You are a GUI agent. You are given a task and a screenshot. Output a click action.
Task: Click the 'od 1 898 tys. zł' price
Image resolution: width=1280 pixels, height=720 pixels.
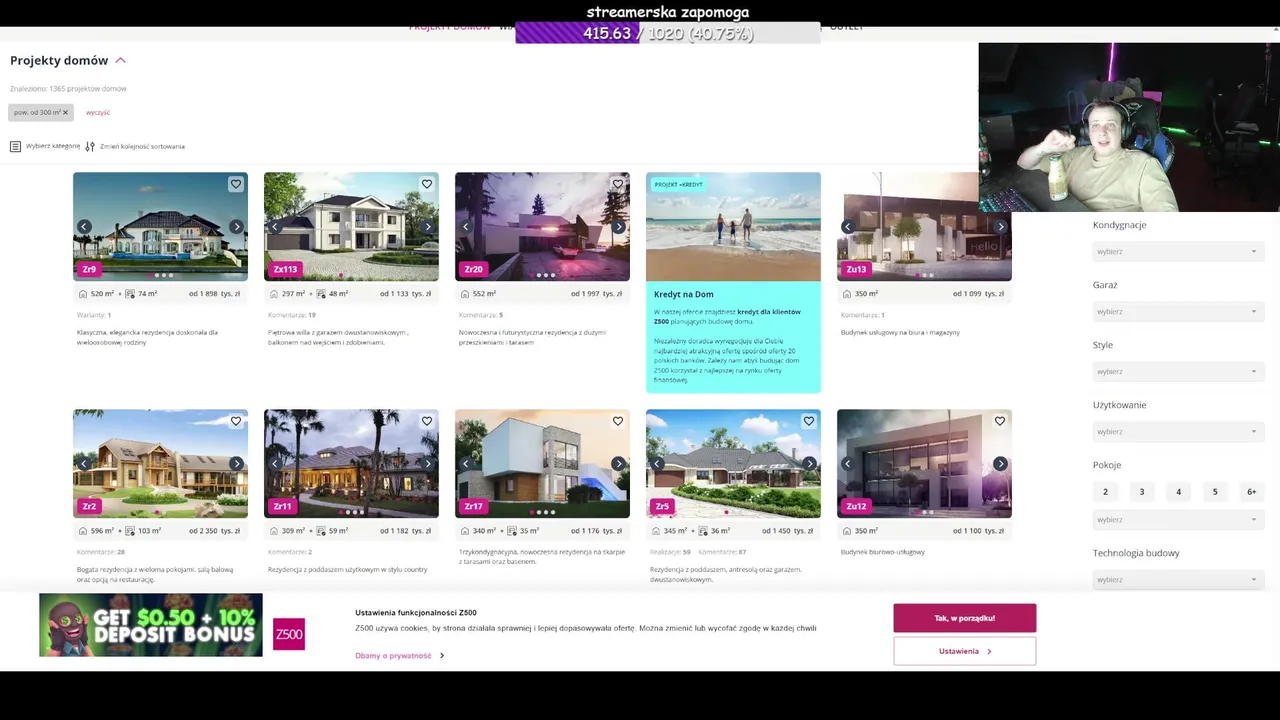tap(215, 294)
